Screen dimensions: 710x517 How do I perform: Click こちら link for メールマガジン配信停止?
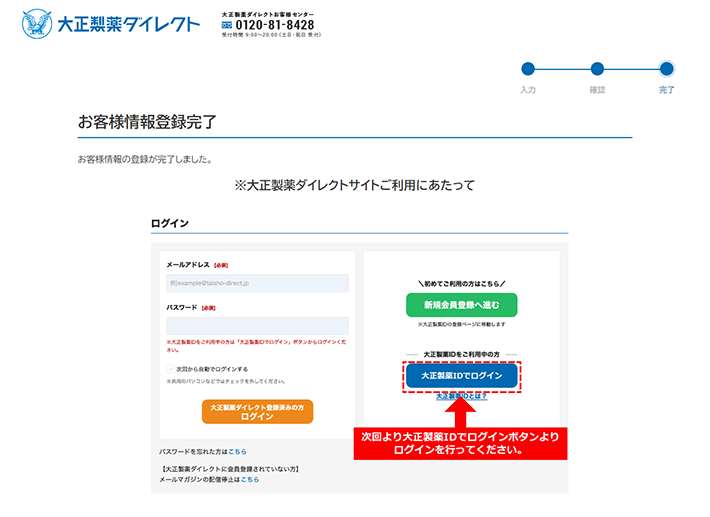pos(250,479)
